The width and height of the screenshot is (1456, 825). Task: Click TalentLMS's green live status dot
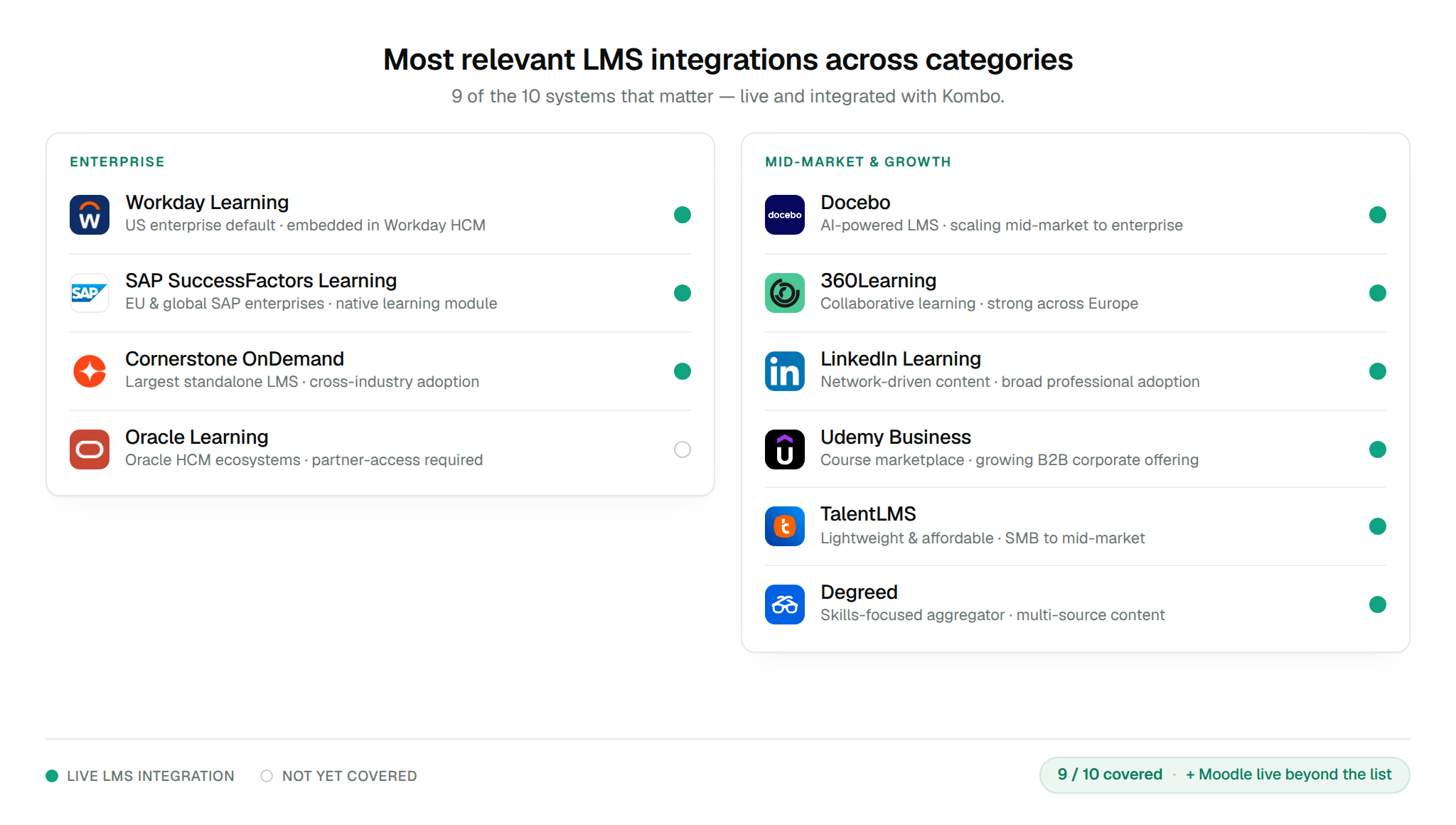click(1378, 526)
